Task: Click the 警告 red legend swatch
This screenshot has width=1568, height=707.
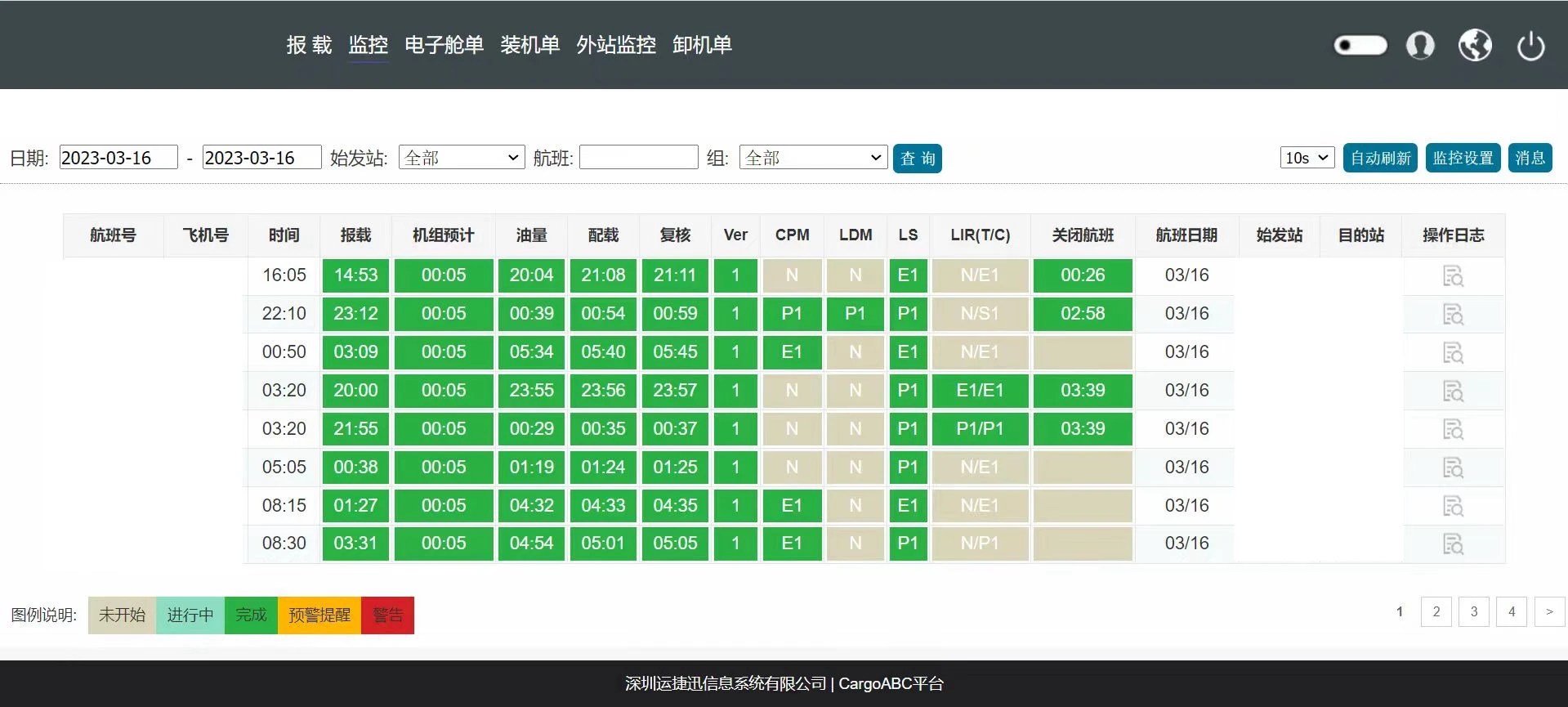Action: [x=387, y=615]
